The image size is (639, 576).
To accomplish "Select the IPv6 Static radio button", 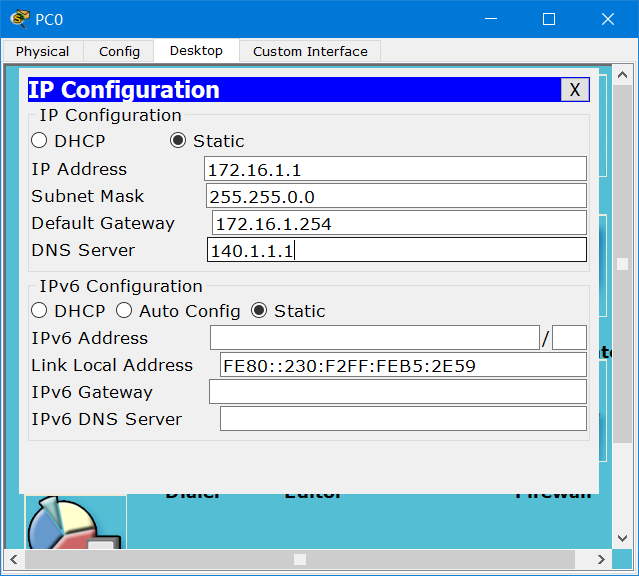I will point(259,311).
